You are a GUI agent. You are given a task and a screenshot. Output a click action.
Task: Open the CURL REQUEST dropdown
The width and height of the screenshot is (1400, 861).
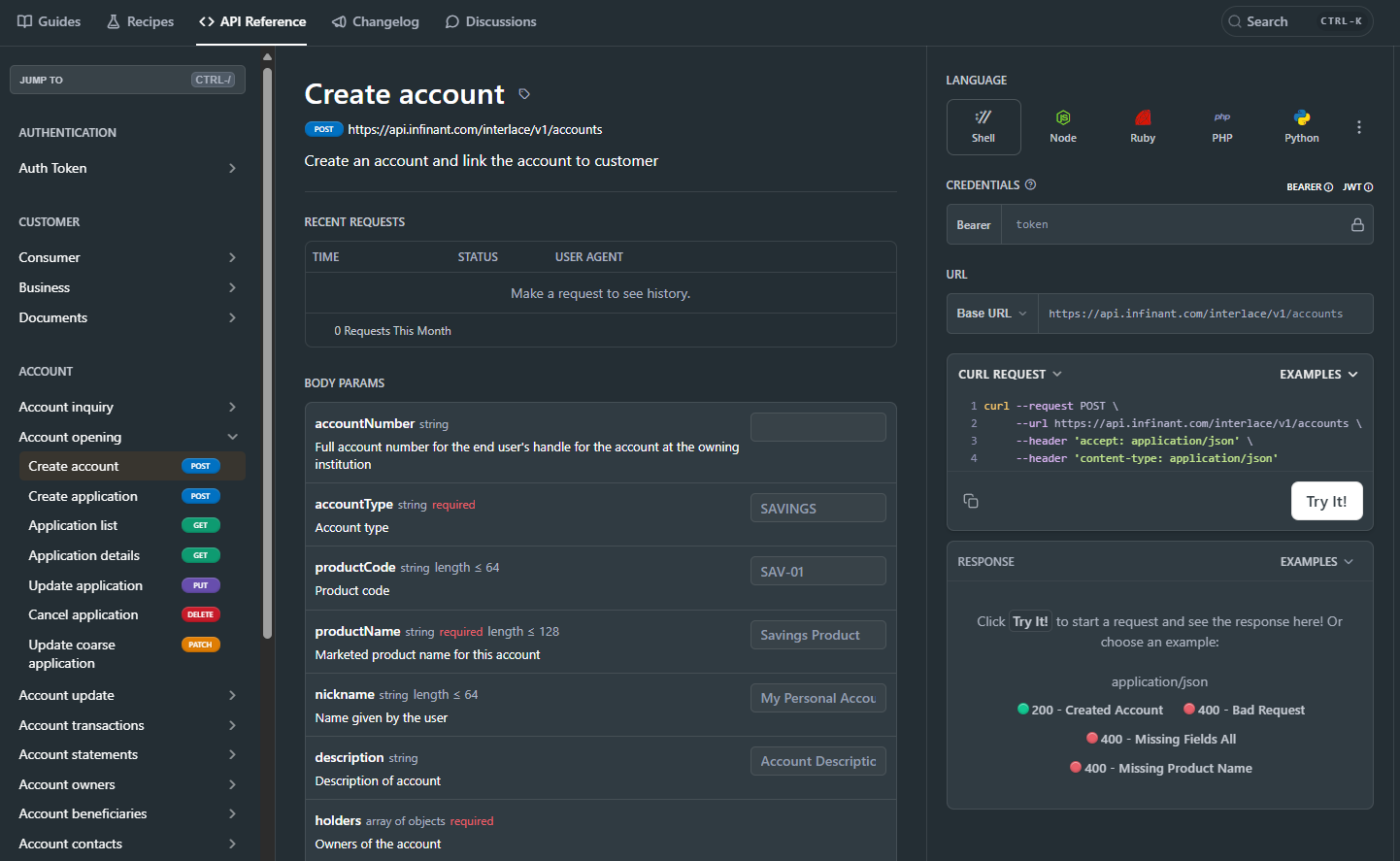coord(1010,374)
